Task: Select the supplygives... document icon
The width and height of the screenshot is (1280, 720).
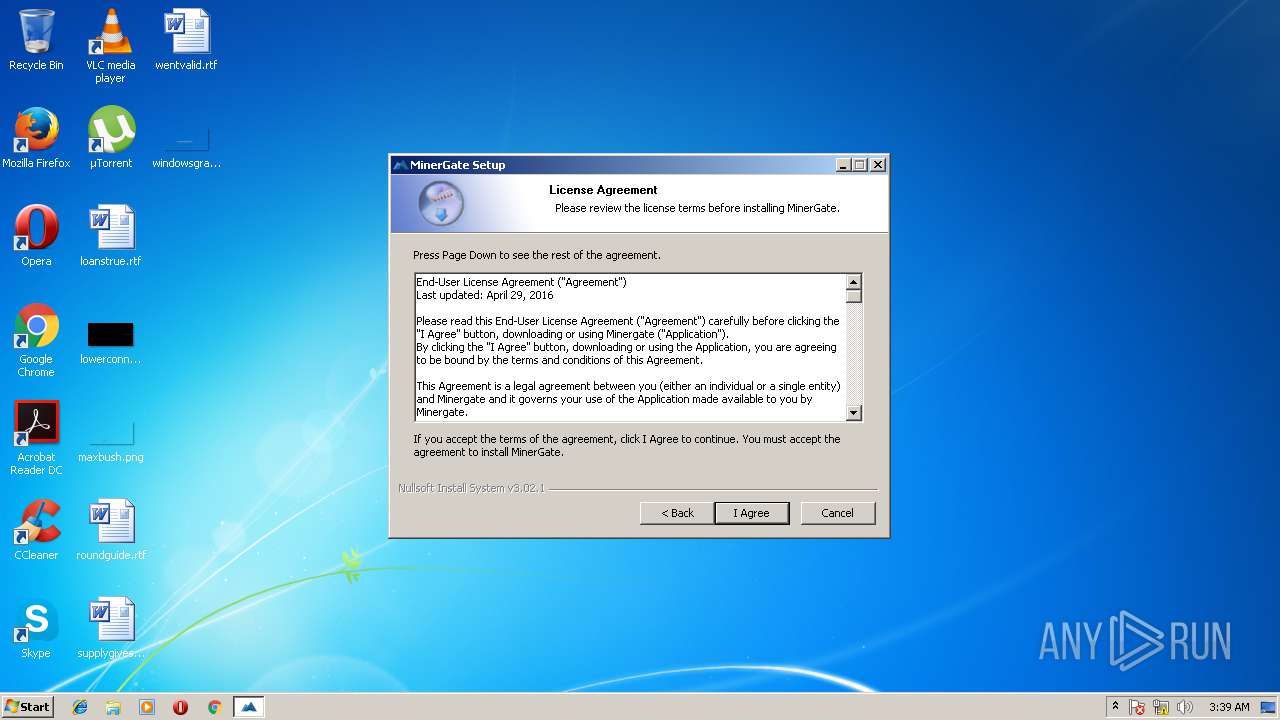Action: [110, 628]
